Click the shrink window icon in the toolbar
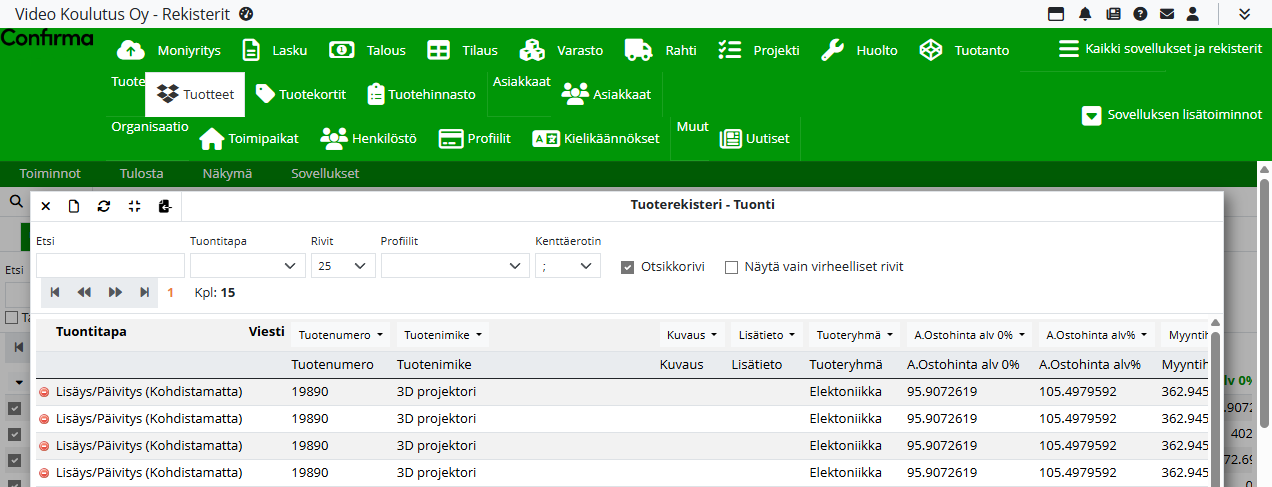Image resolution: width=1272 pixels, height=487 pixels. pos(134,206)
